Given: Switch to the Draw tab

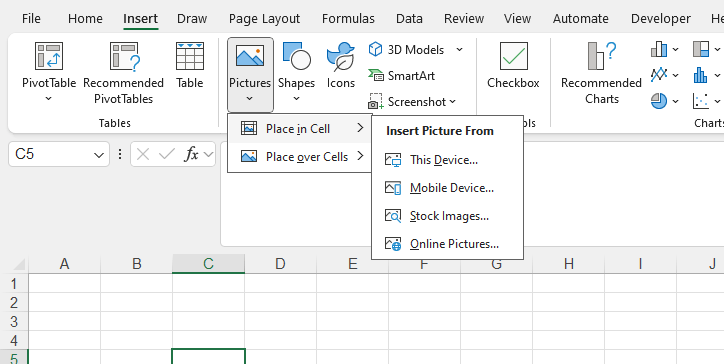Looking at the screenshot, I should (192, 18).
